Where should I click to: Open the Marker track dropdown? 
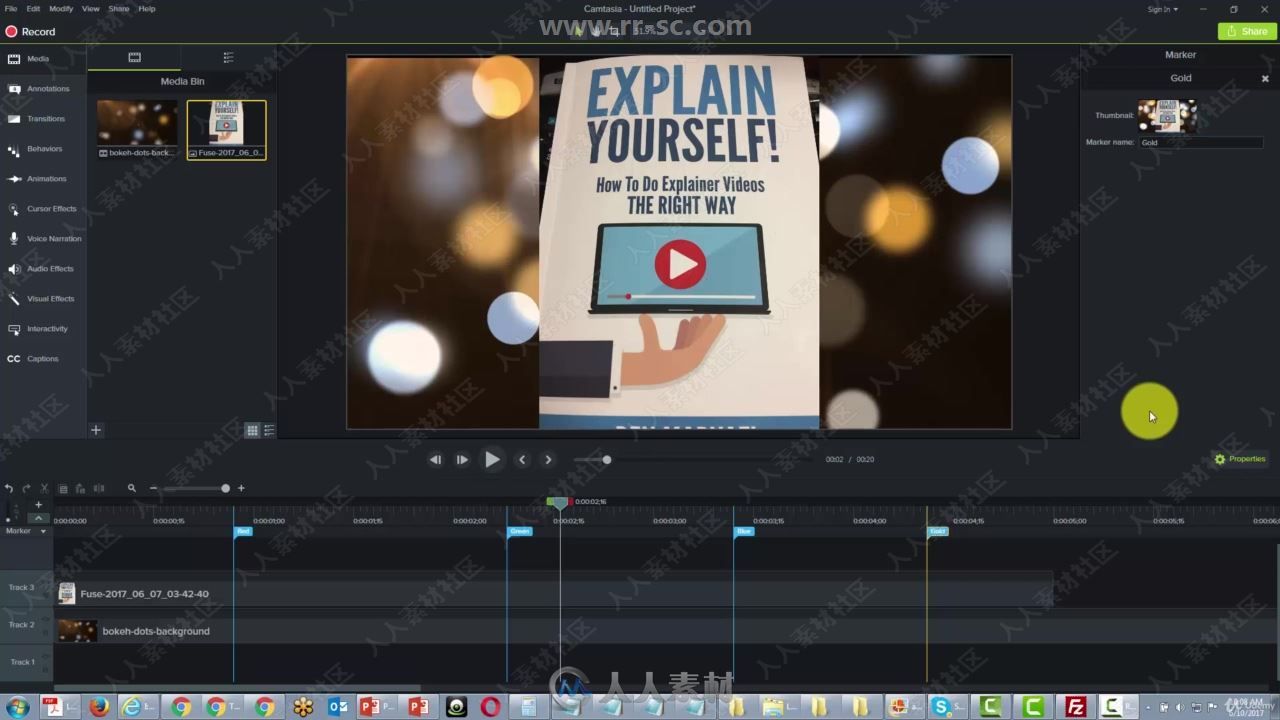point(42,531)
